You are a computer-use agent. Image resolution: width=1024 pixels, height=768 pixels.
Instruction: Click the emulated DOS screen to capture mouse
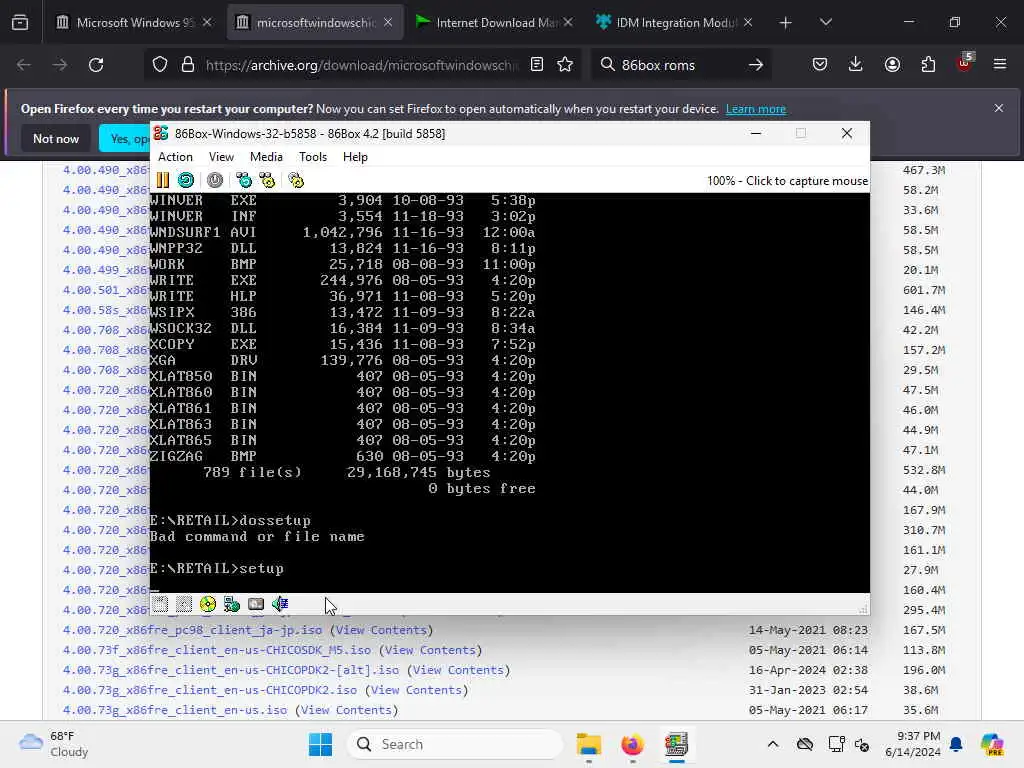pyautogui.click(x=509, y=392)
